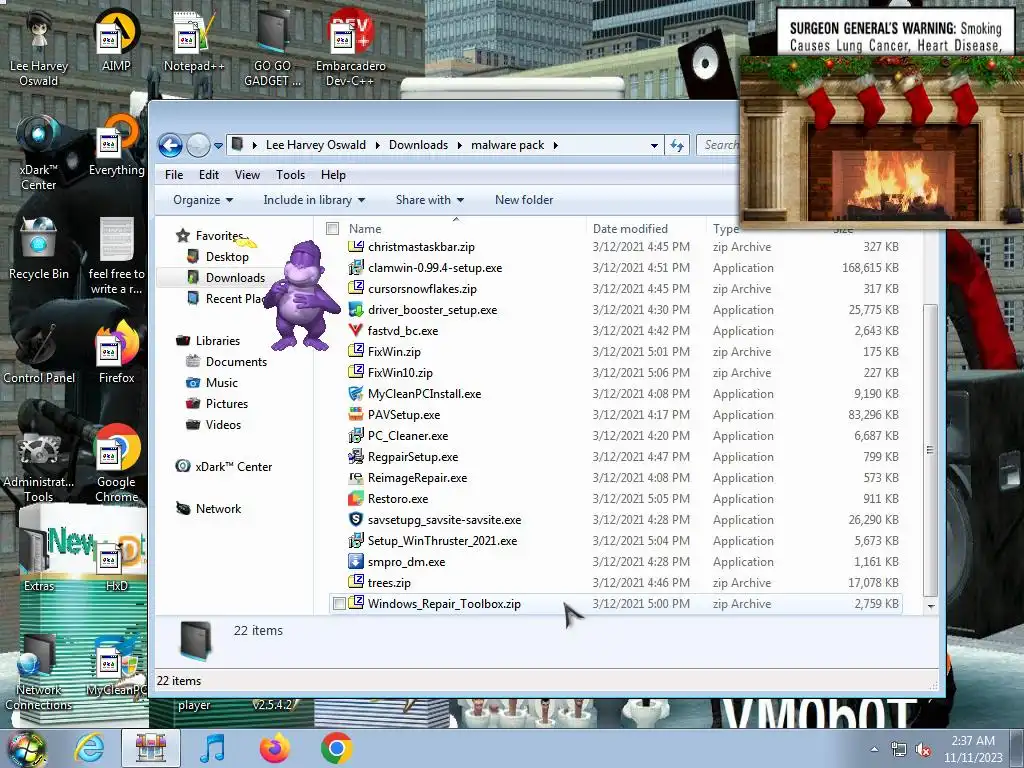Viewport: 1024px width, 768px height.
Task: Click the Windows Start button
Action: click(27, 750)
